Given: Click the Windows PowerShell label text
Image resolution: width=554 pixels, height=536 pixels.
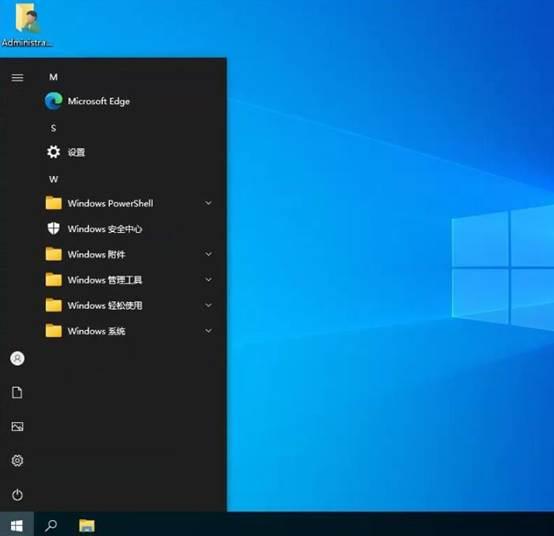Looking at the screenshot, I should pos(111,203).
